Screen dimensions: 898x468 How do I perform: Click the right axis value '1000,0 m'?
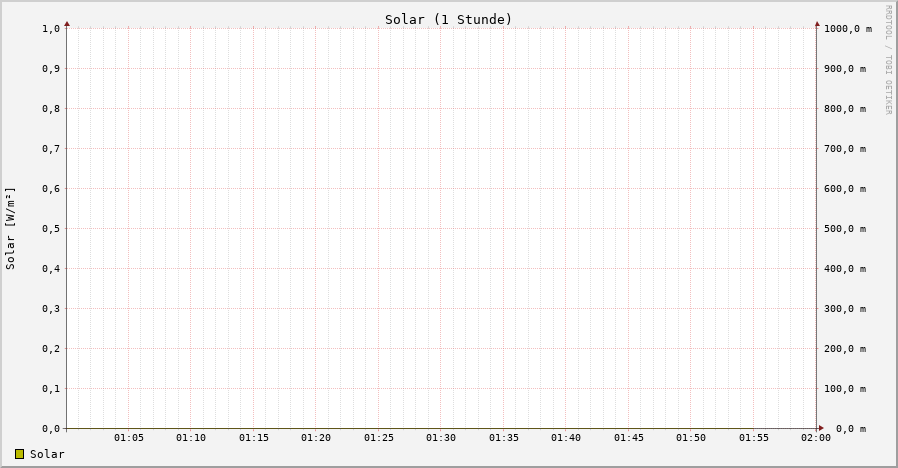pos(848,29)
